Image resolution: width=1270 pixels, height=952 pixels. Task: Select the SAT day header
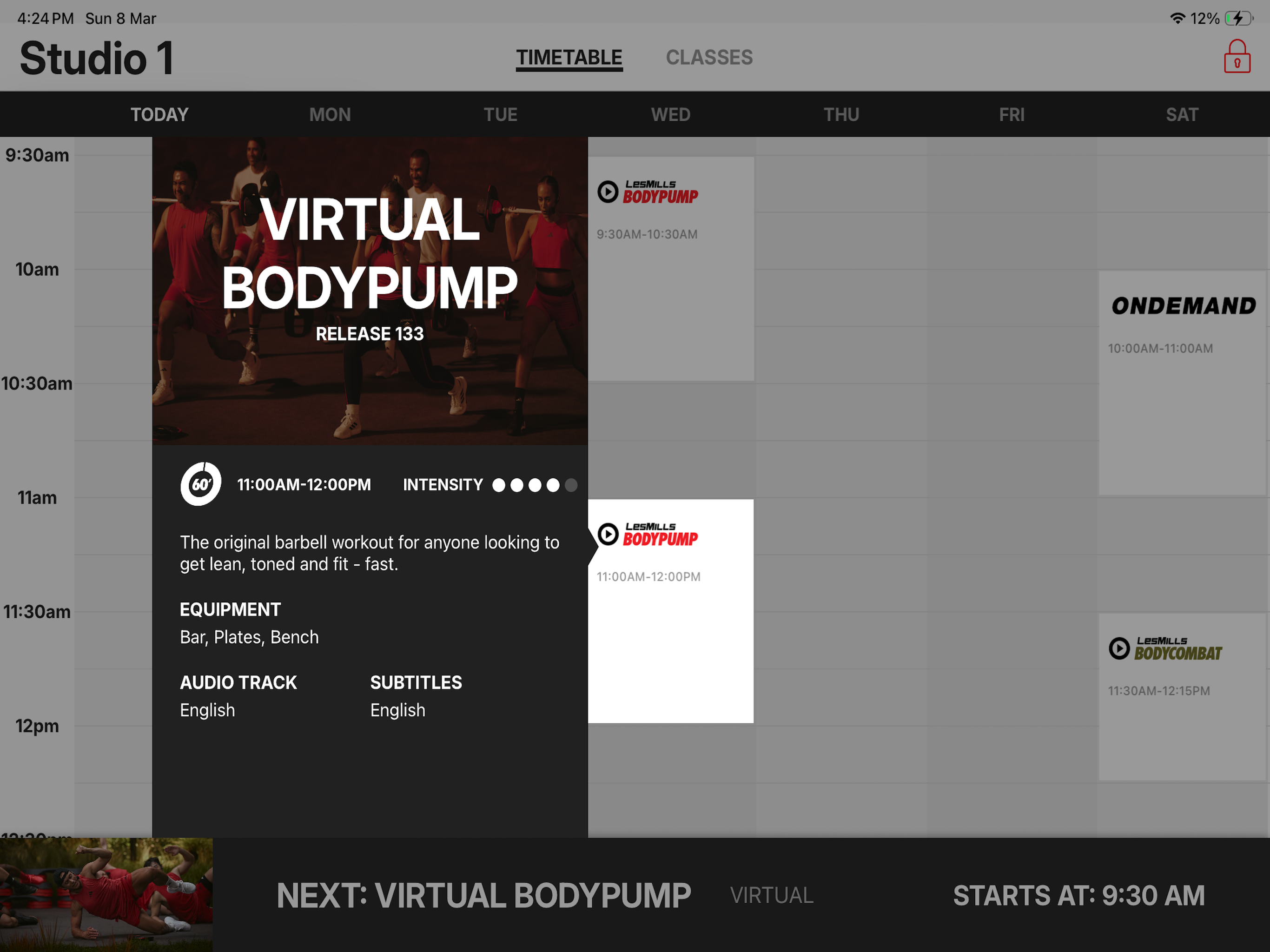coord(1182,115)
